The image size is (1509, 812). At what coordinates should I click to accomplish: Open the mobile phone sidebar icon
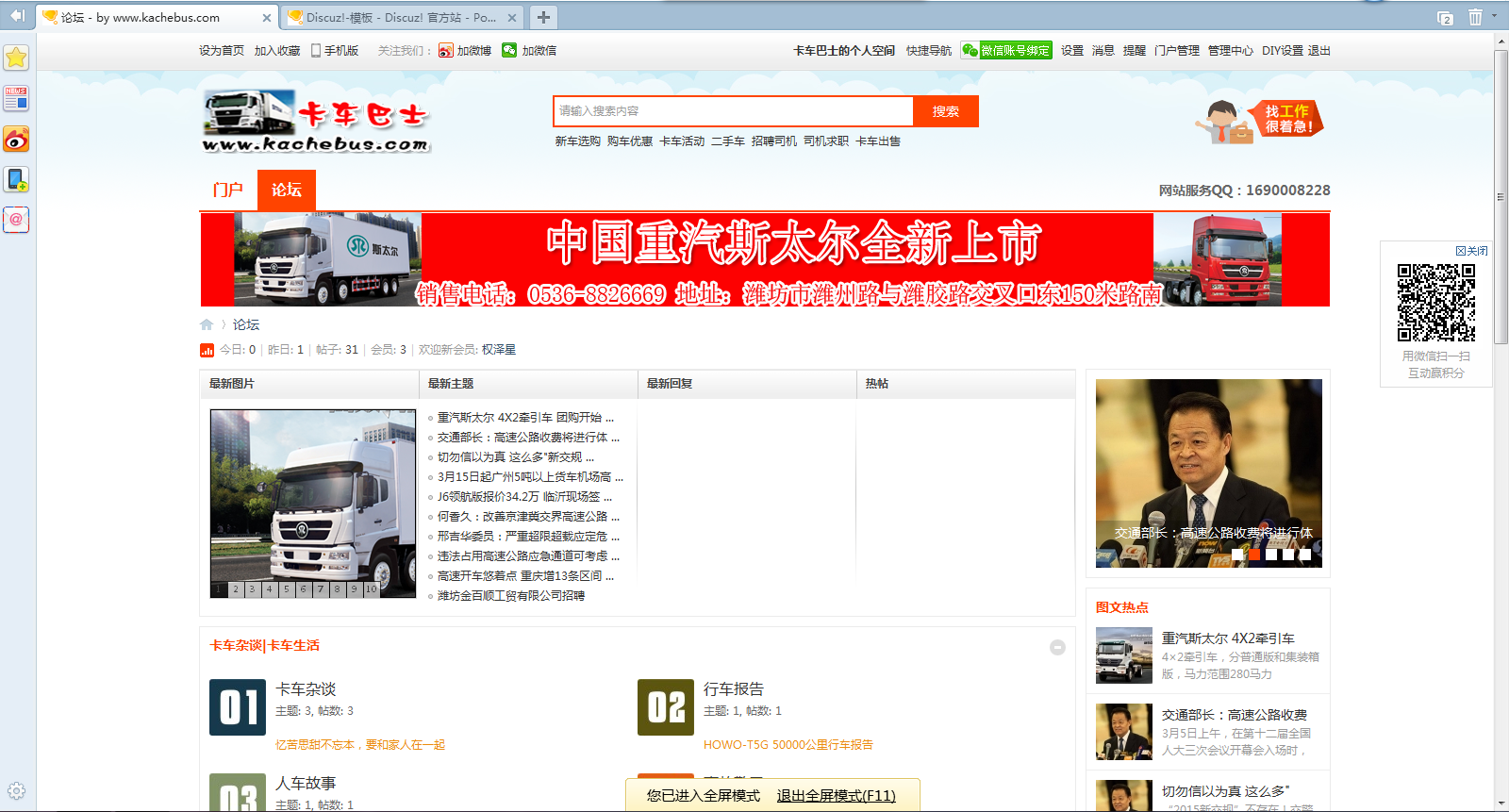[16, 179]
